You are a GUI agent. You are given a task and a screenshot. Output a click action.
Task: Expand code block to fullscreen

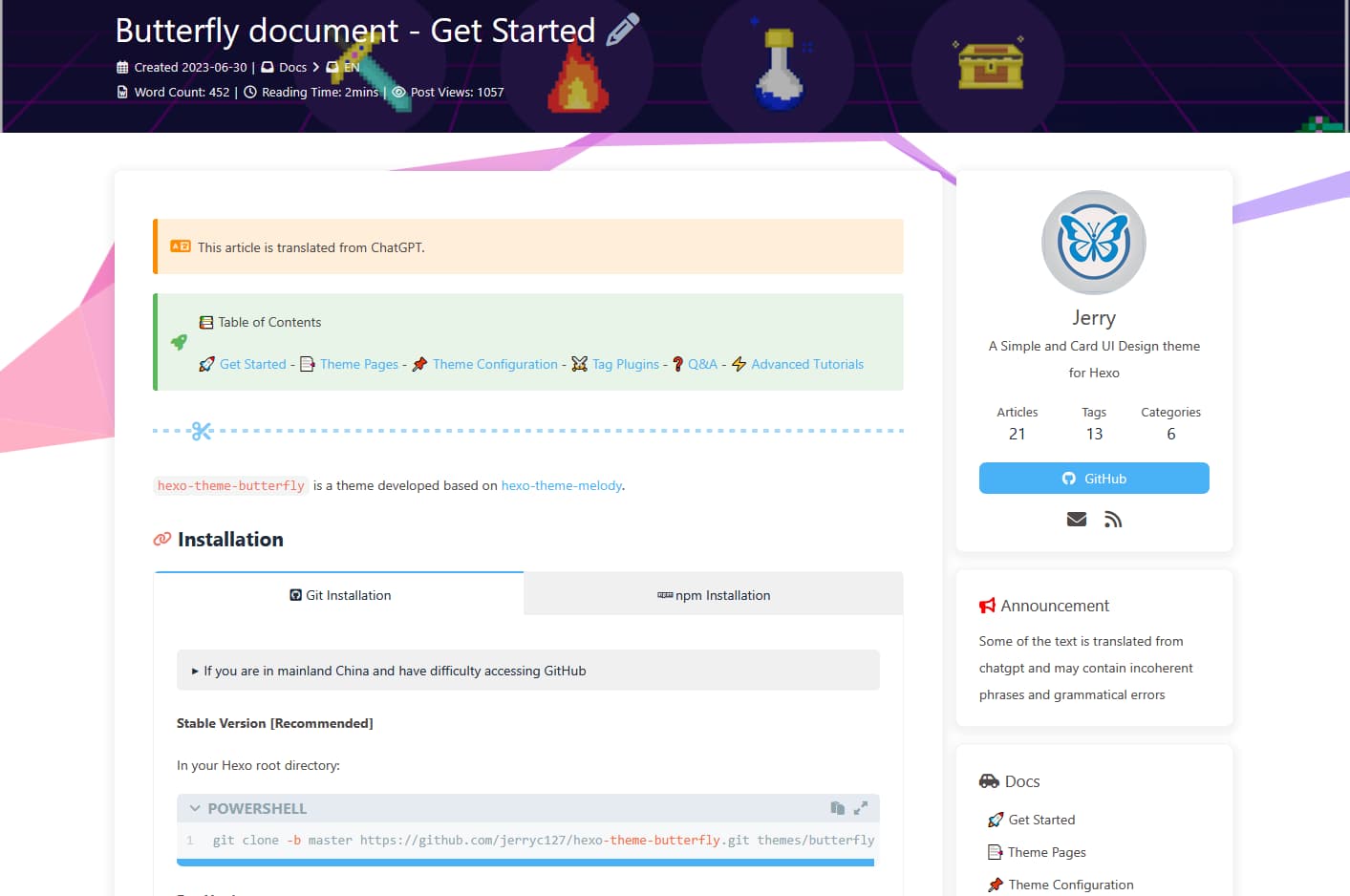click(861, 808)
